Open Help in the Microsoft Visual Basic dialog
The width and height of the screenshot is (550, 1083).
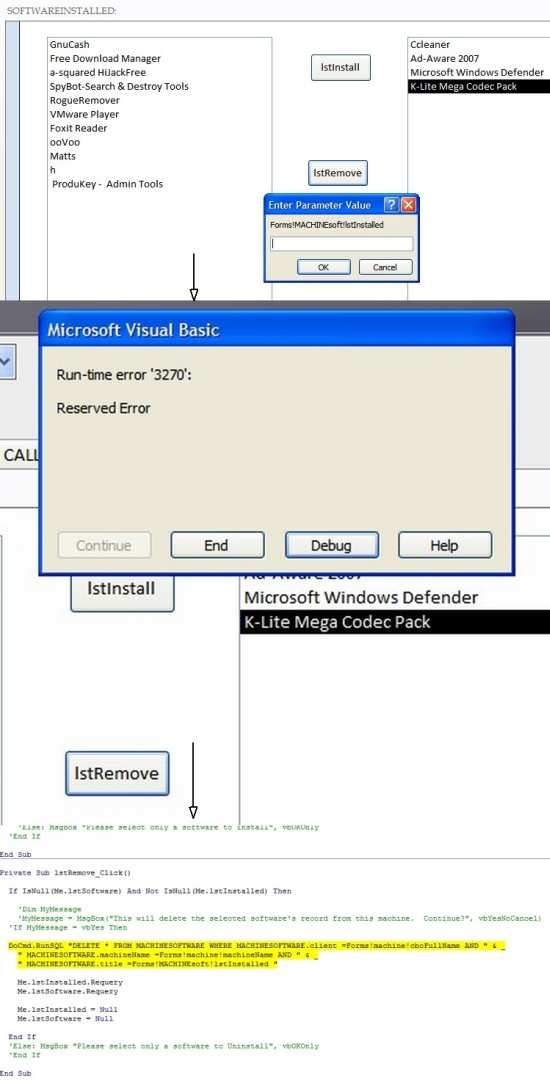444,545
